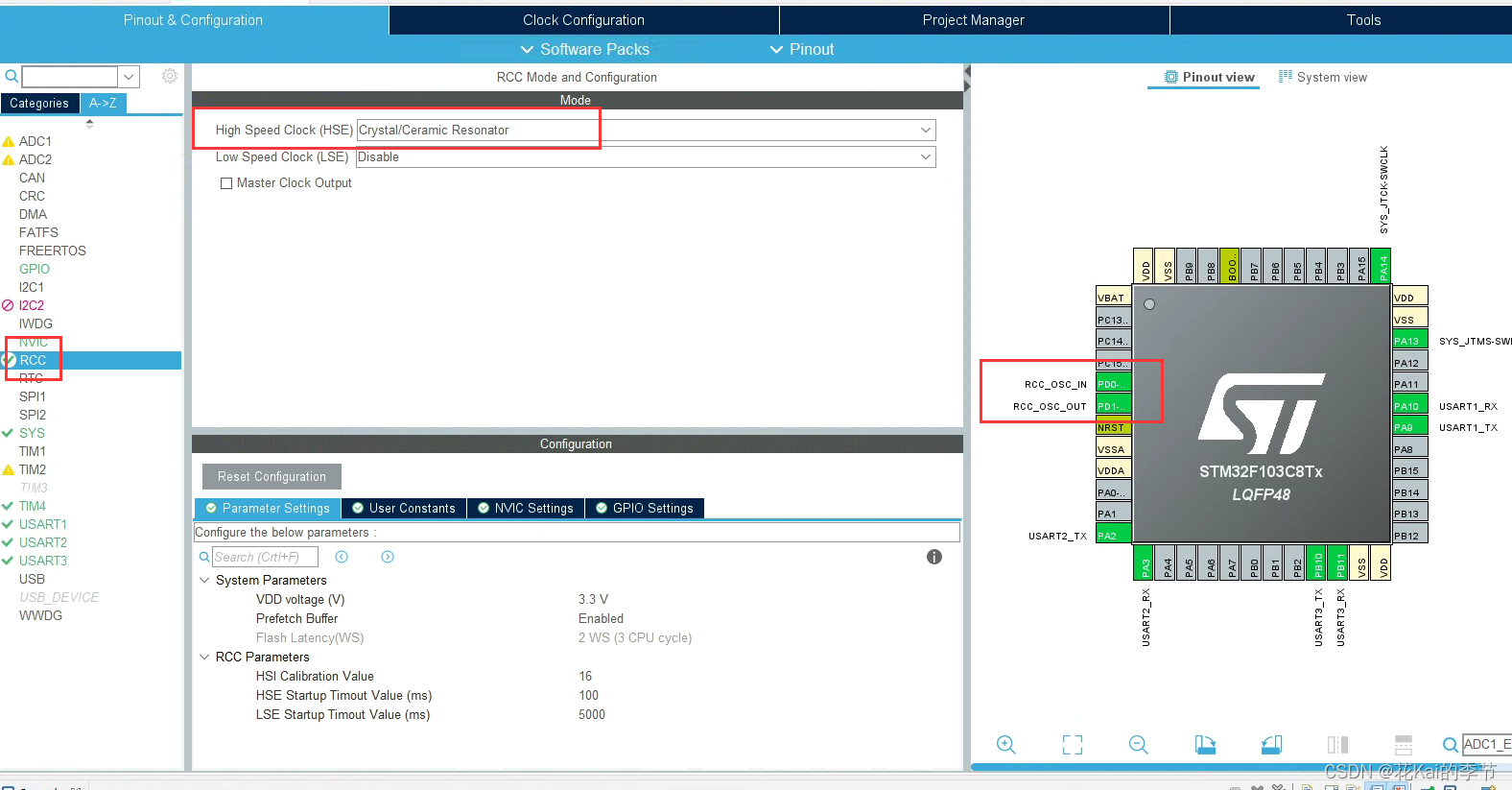The width and height of the screenshot is (1512, 790).
Task: Switch to Clock Configuration tab
Action: (x=583, y=20)
